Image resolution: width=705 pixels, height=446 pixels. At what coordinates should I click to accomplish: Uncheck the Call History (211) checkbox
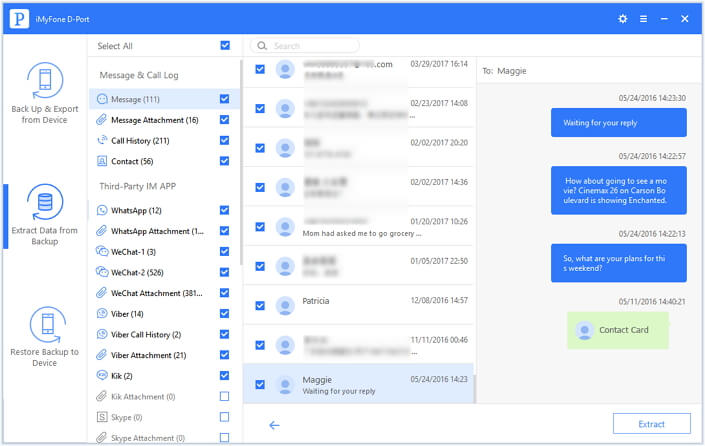click(x=224, y=140)
